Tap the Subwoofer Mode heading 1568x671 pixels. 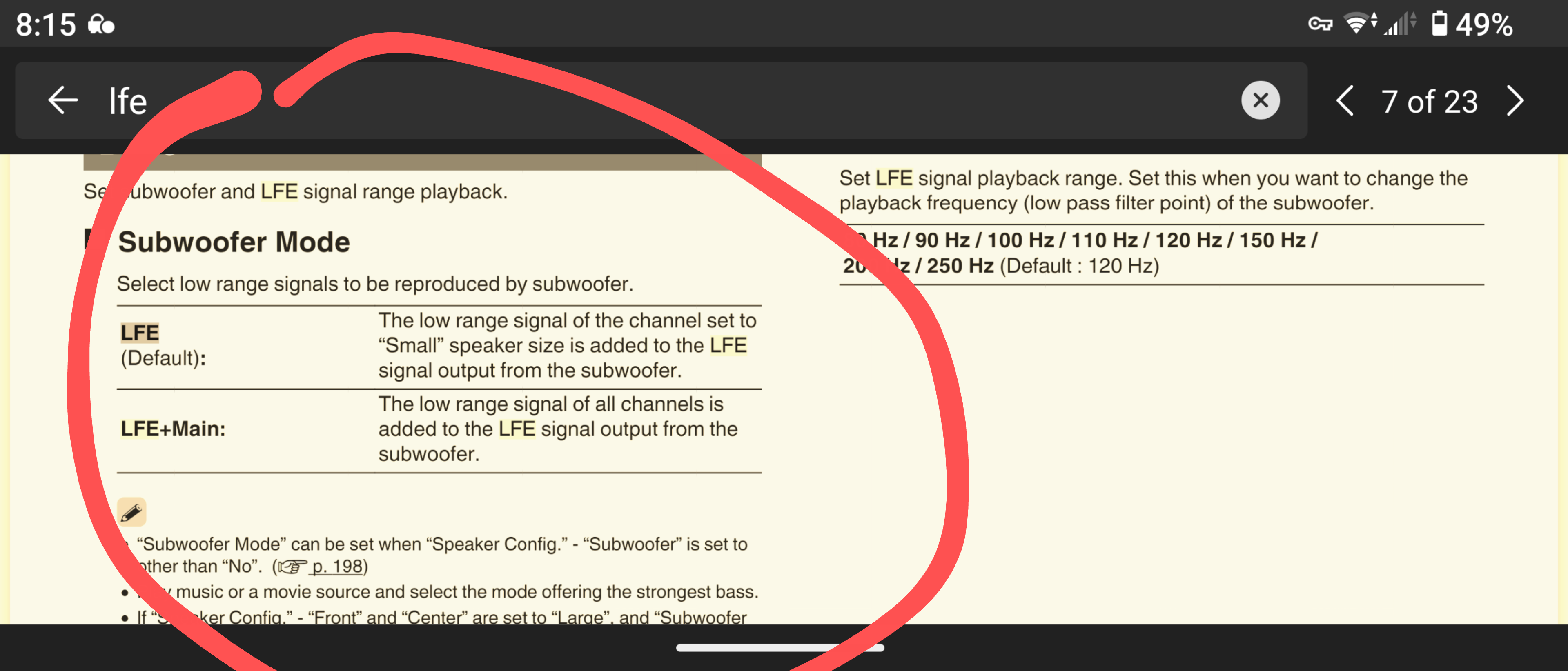pos(234,242)
